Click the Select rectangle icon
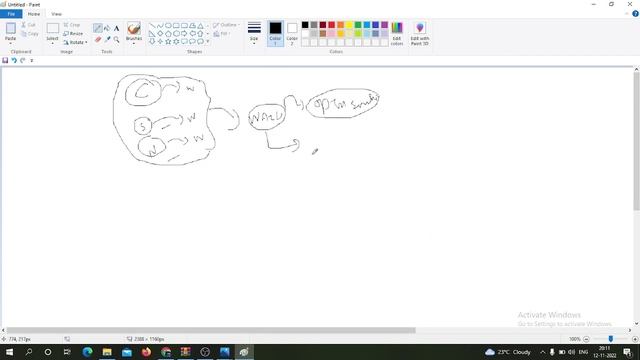Screen dimensions: 640x360 tap(52, 29)
